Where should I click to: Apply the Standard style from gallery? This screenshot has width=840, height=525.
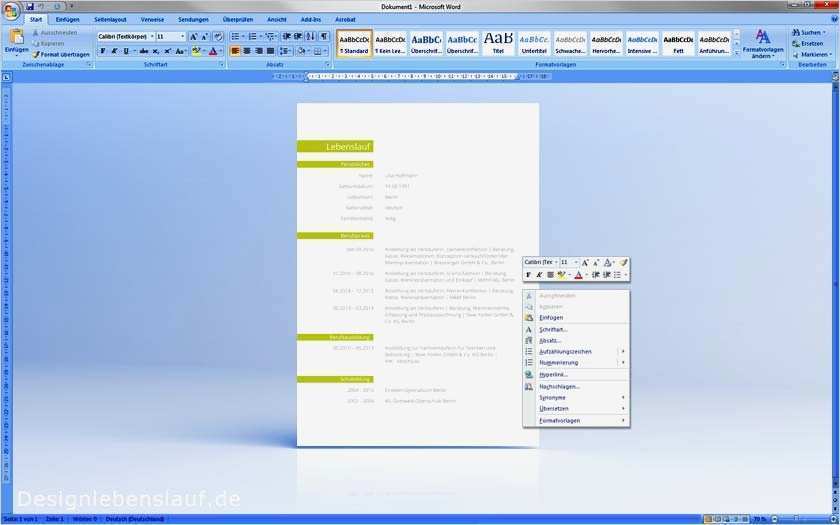[x=354, y=43]
